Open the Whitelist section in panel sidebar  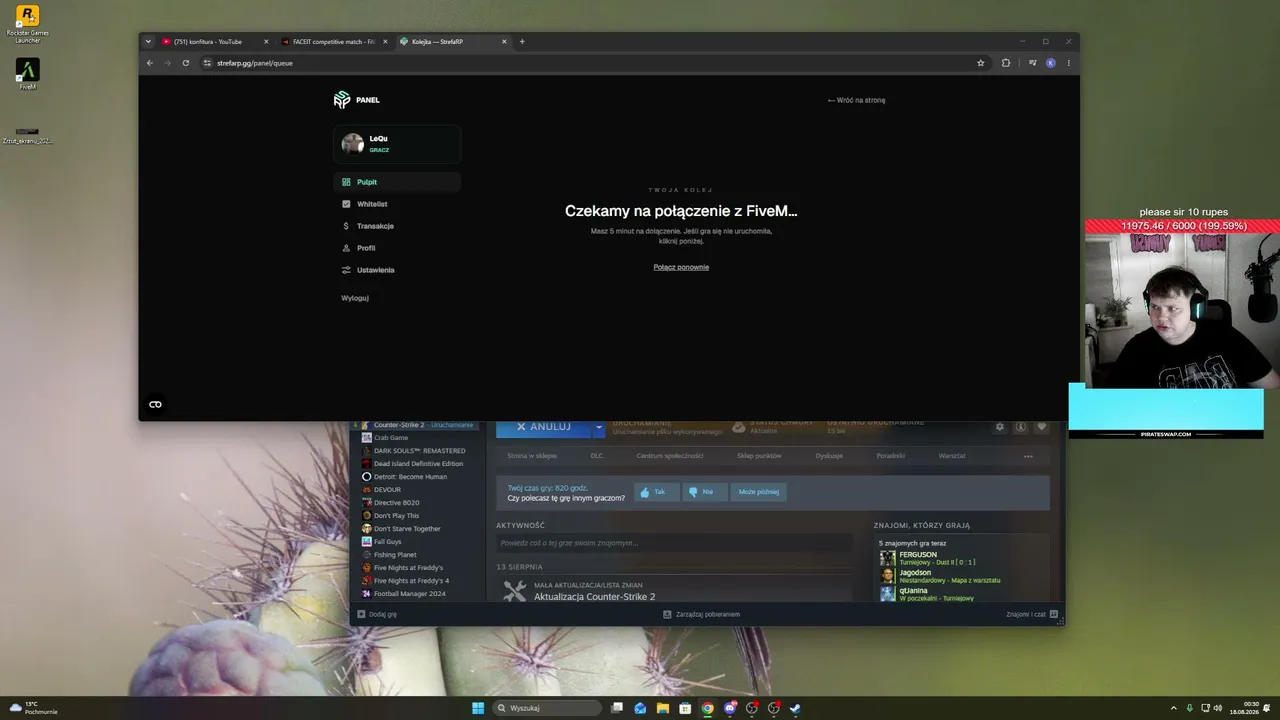397,204
